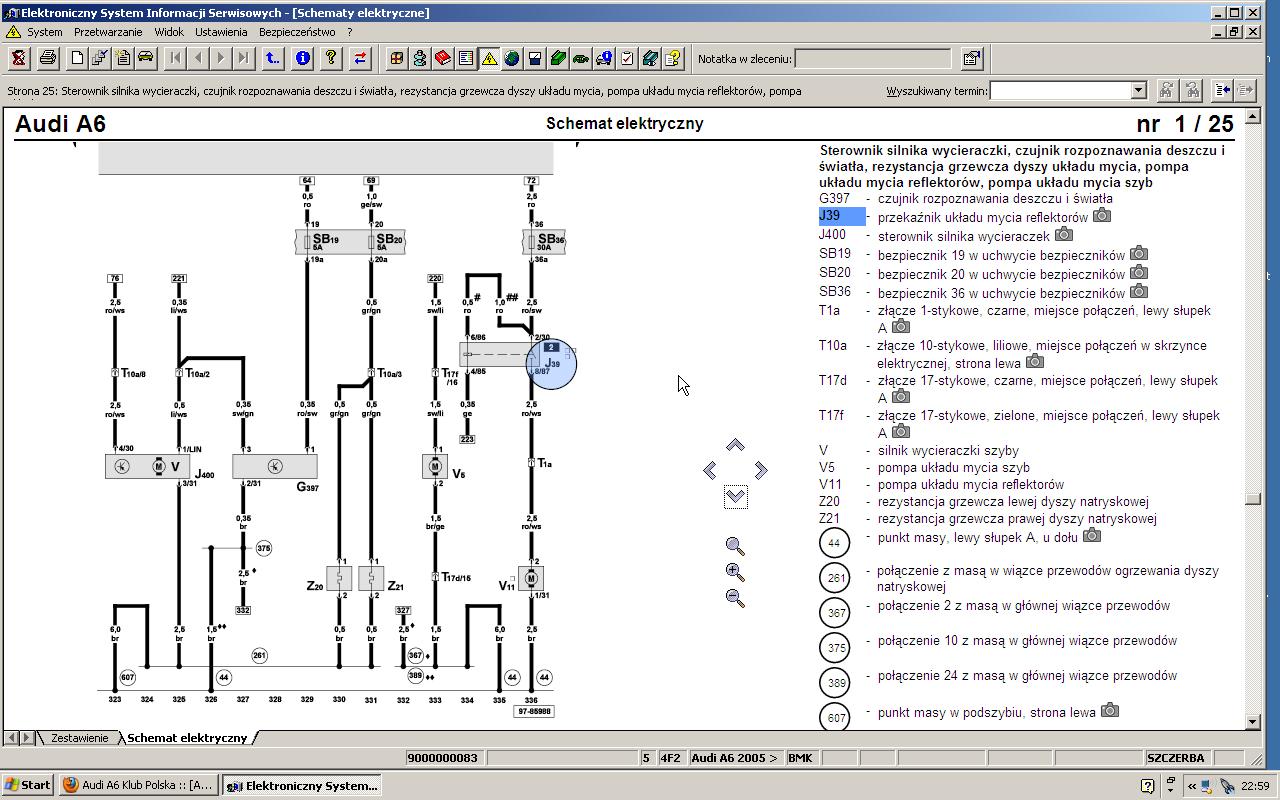This screenshot has height=800, width=1280.
Task: Pan the diagram right with the right arrow
Action: tap(761, 470)
